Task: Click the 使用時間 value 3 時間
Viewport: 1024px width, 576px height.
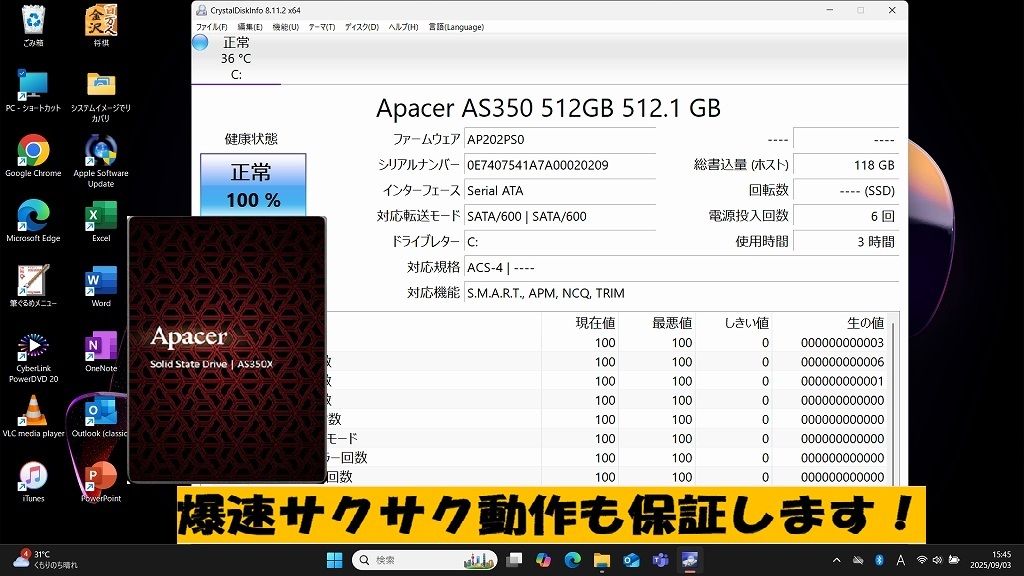Action: click(846, 242)
